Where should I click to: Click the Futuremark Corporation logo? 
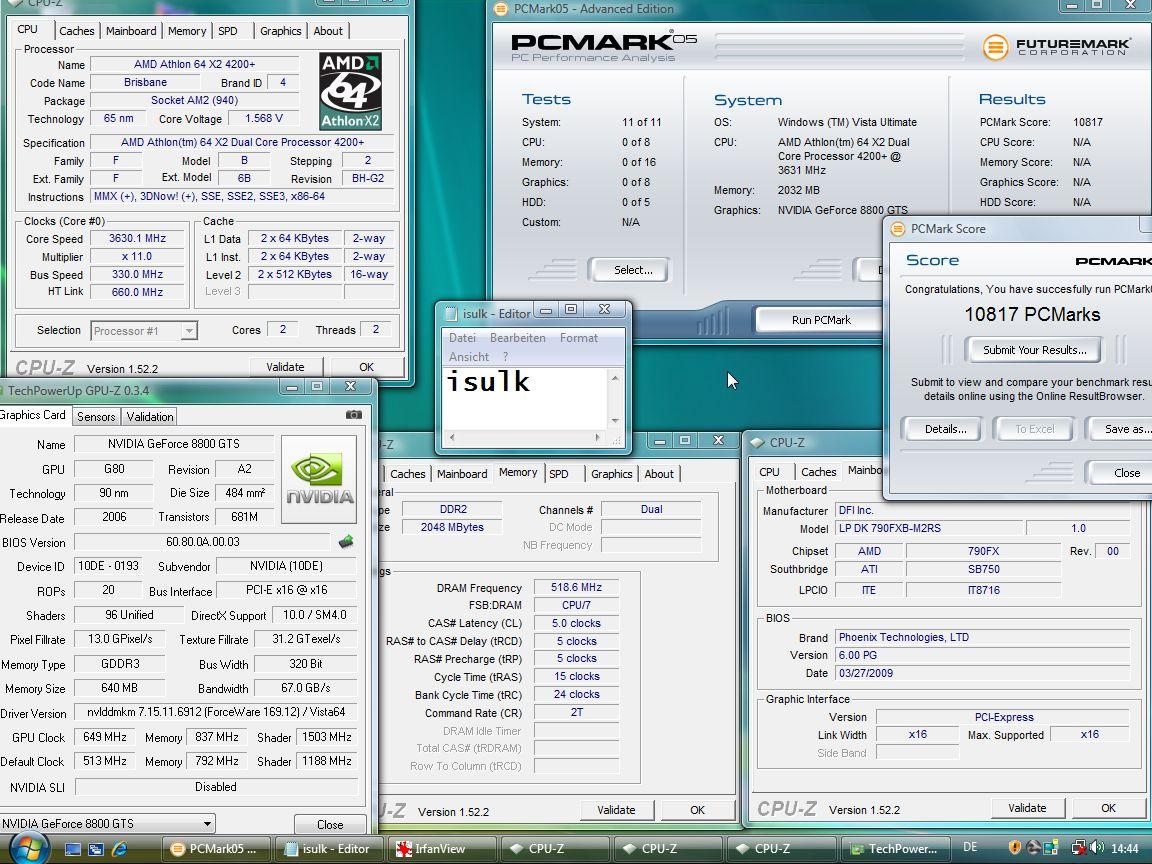coord(1056,47)
